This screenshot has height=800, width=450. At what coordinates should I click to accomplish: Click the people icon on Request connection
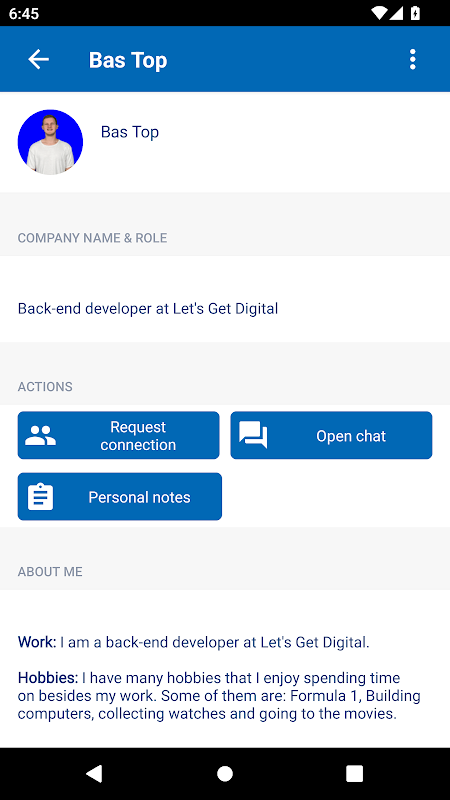pos(41,435)
